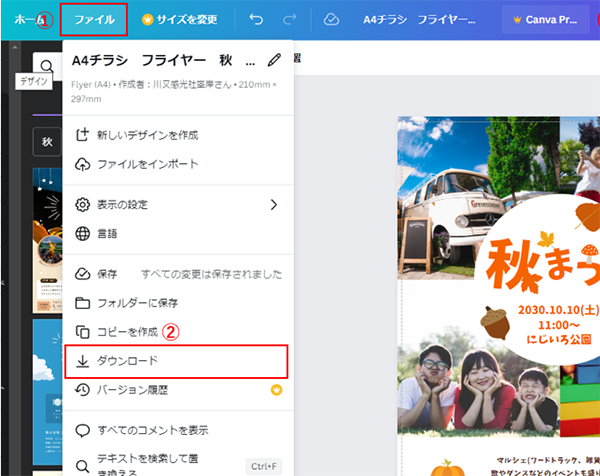This screenshot has width=600, height=476.
Task: Click the acorn illustration on flyer
Action: (x=495, y=322)
